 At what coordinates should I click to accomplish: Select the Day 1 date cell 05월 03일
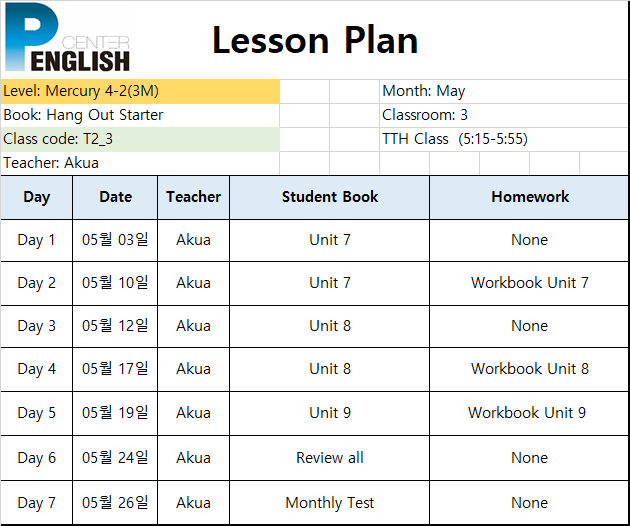115,240
